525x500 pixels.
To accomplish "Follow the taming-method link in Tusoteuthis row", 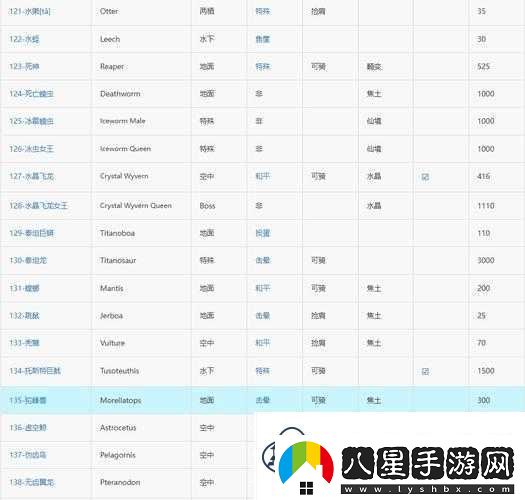I will (262, 371).
